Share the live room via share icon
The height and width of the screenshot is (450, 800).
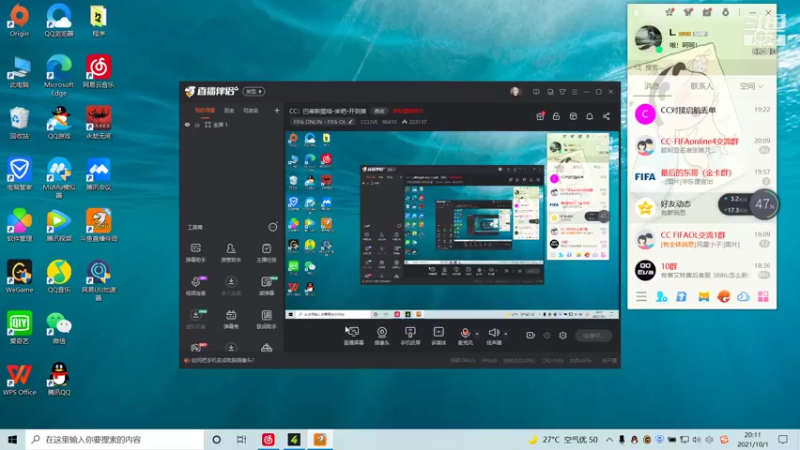pyautogui.click(x=606, y=116)
